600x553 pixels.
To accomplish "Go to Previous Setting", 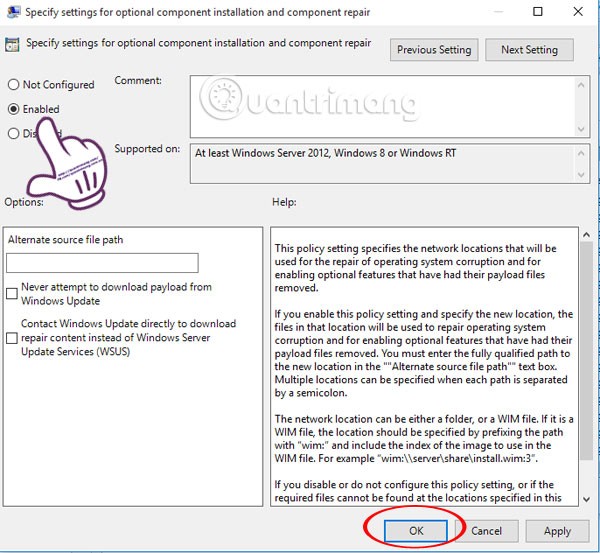I will pyautogui.click(x=433, y=49).
